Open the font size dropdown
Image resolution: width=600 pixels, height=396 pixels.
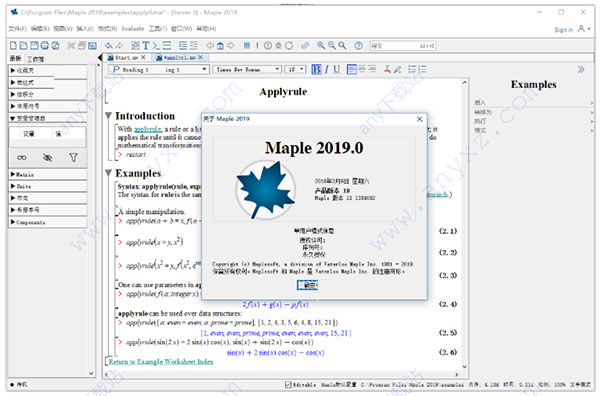[295, 69]
